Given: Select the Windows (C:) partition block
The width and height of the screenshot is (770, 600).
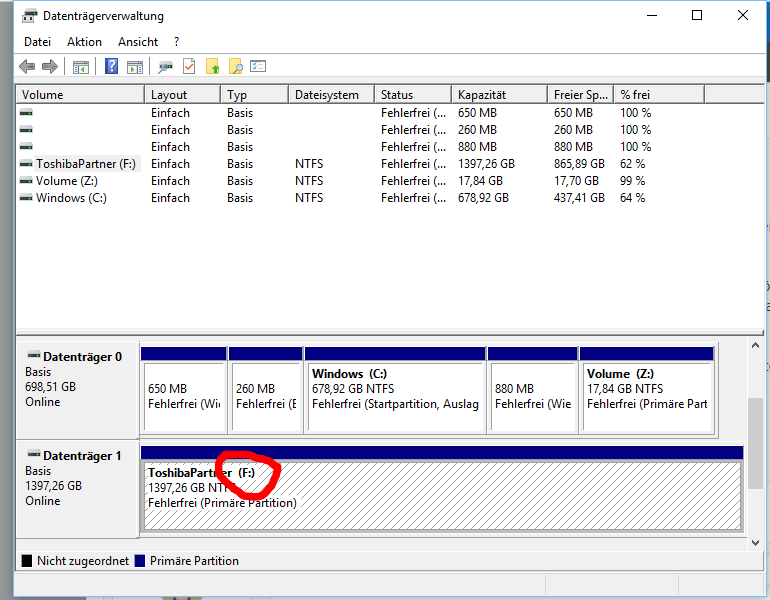Looking at the screenshot, I should 395,390.
